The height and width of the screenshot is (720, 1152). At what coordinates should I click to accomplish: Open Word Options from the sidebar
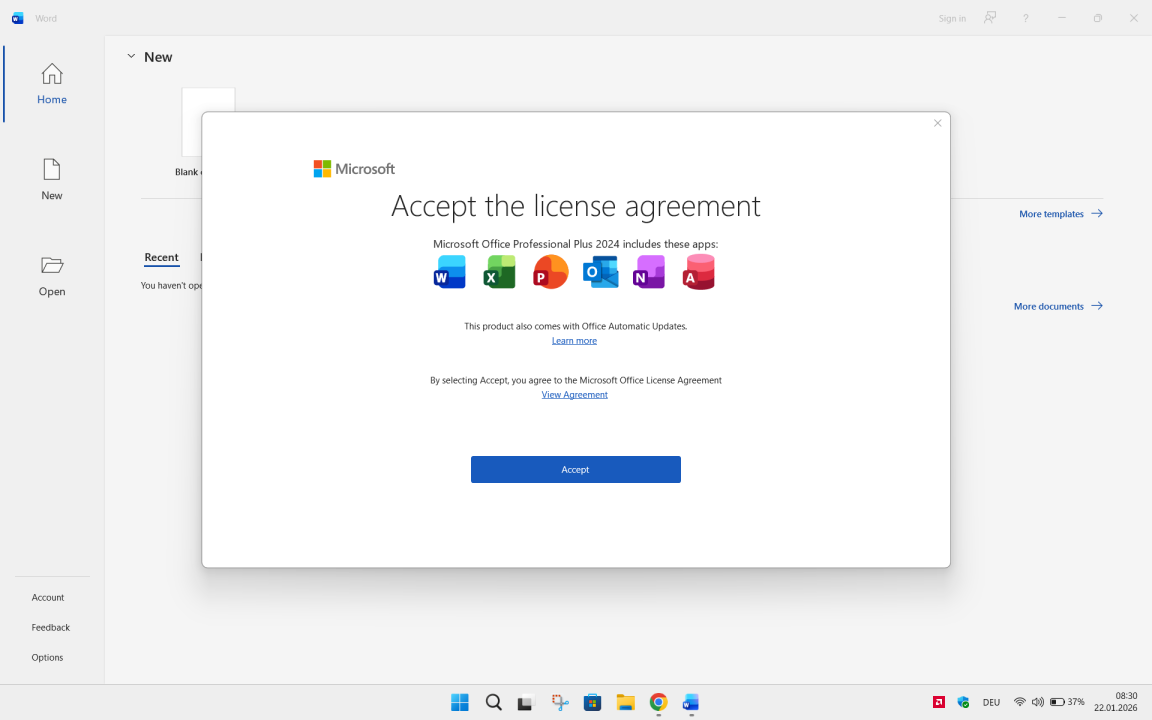point(47,657)
